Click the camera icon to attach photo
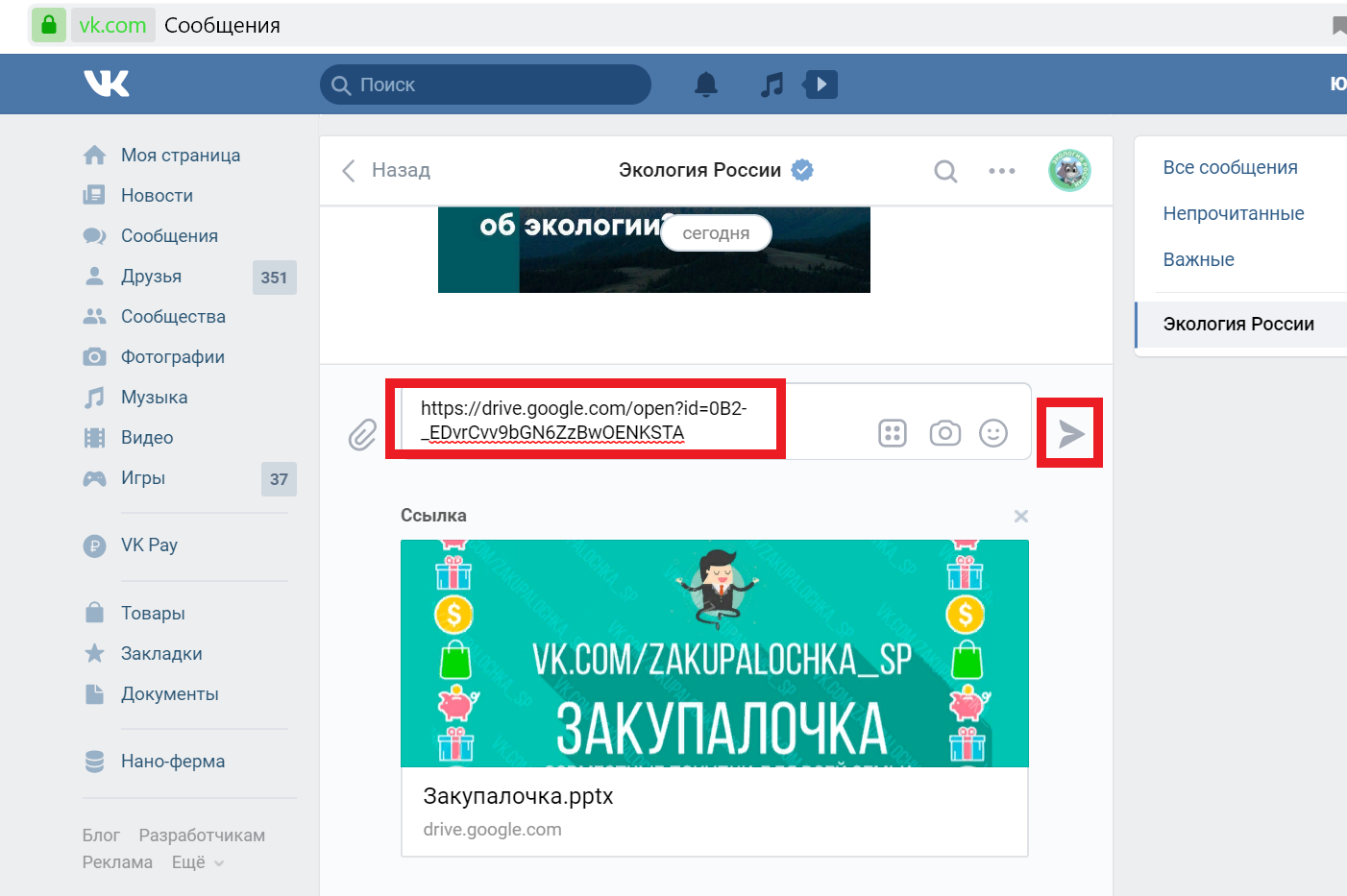Viewport: 1347px width, 896px height. pyautogui.click(x=945, y=433)
